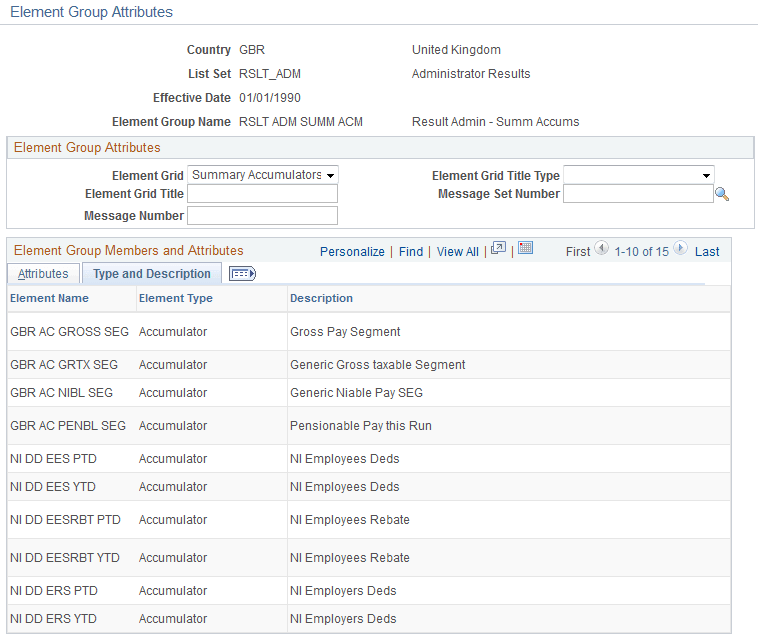
Task: Select the GBR AC GRTX SEG cell
Action: coord(64,364)
